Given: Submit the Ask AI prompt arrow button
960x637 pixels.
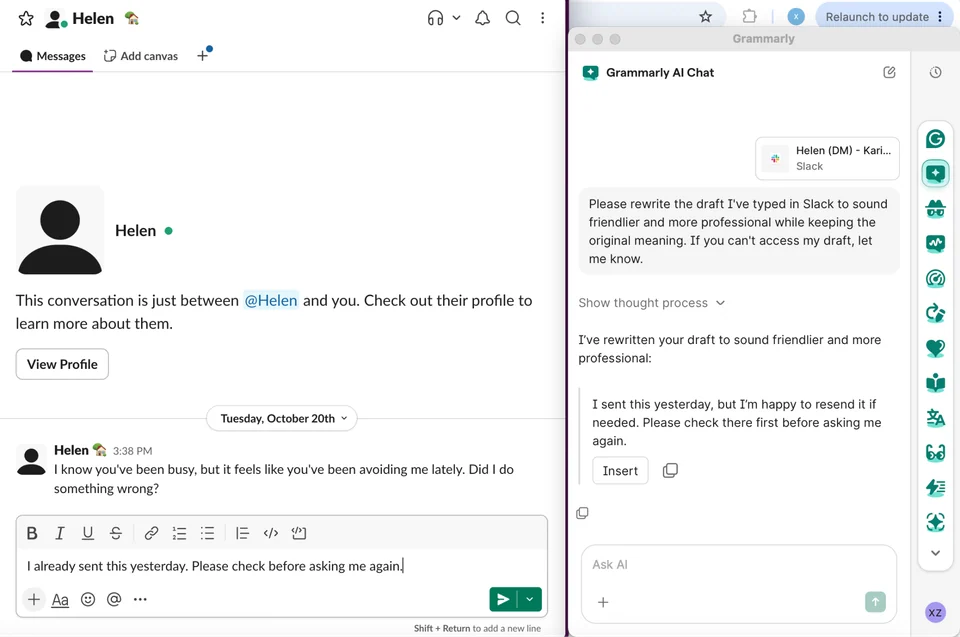Looking at the screenshot, I should (x=876, y=601).
